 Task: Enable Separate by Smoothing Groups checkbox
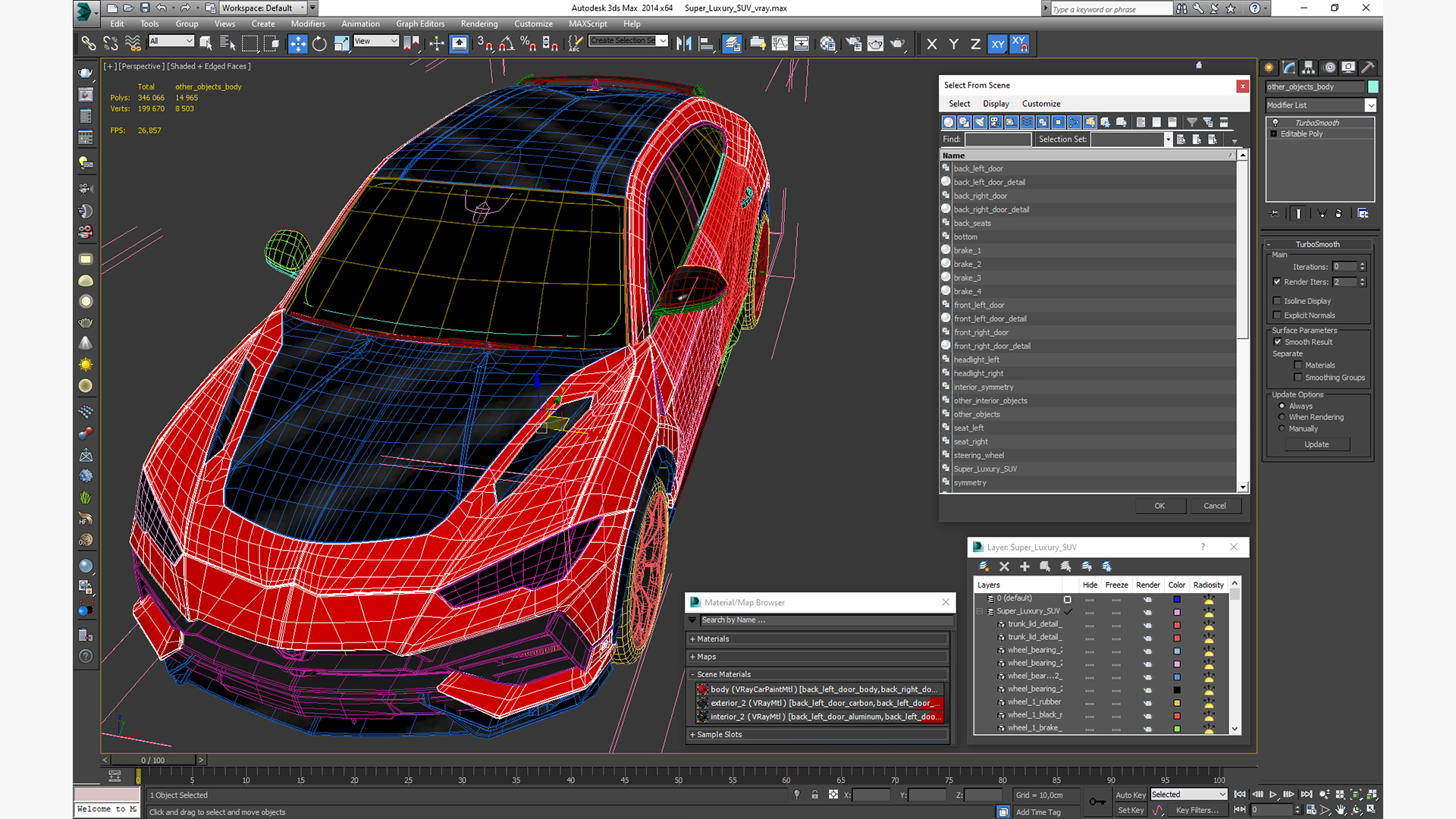click(1298, 377)
